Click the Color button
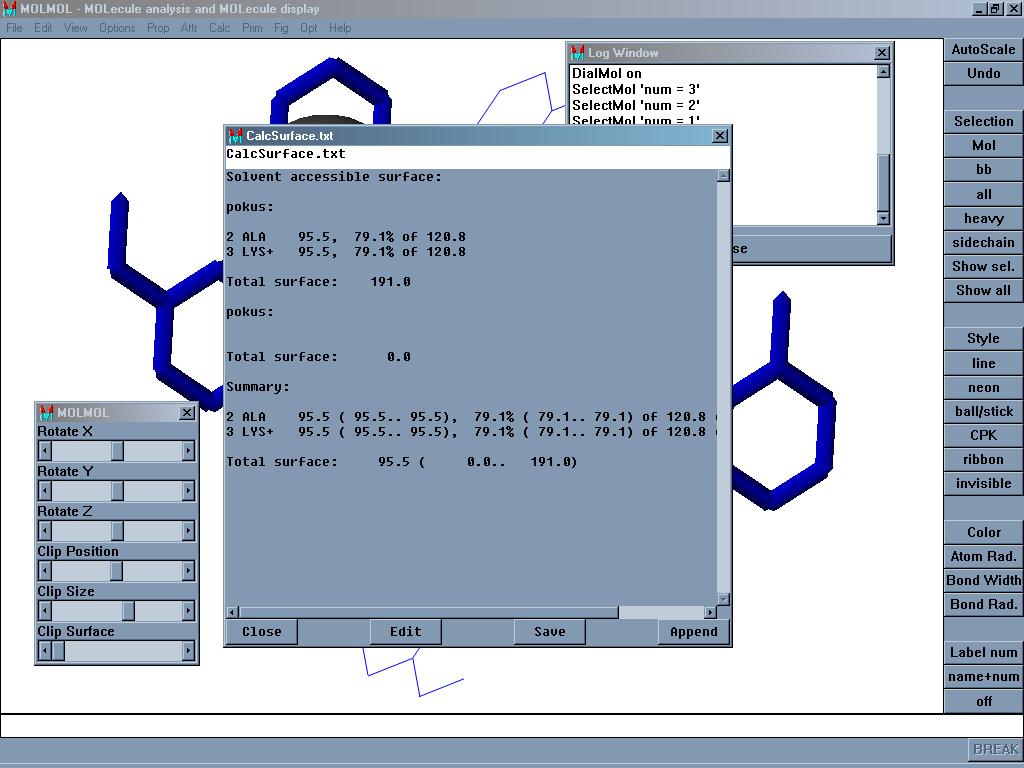The image size is (1024, 768). pos(983,532)
